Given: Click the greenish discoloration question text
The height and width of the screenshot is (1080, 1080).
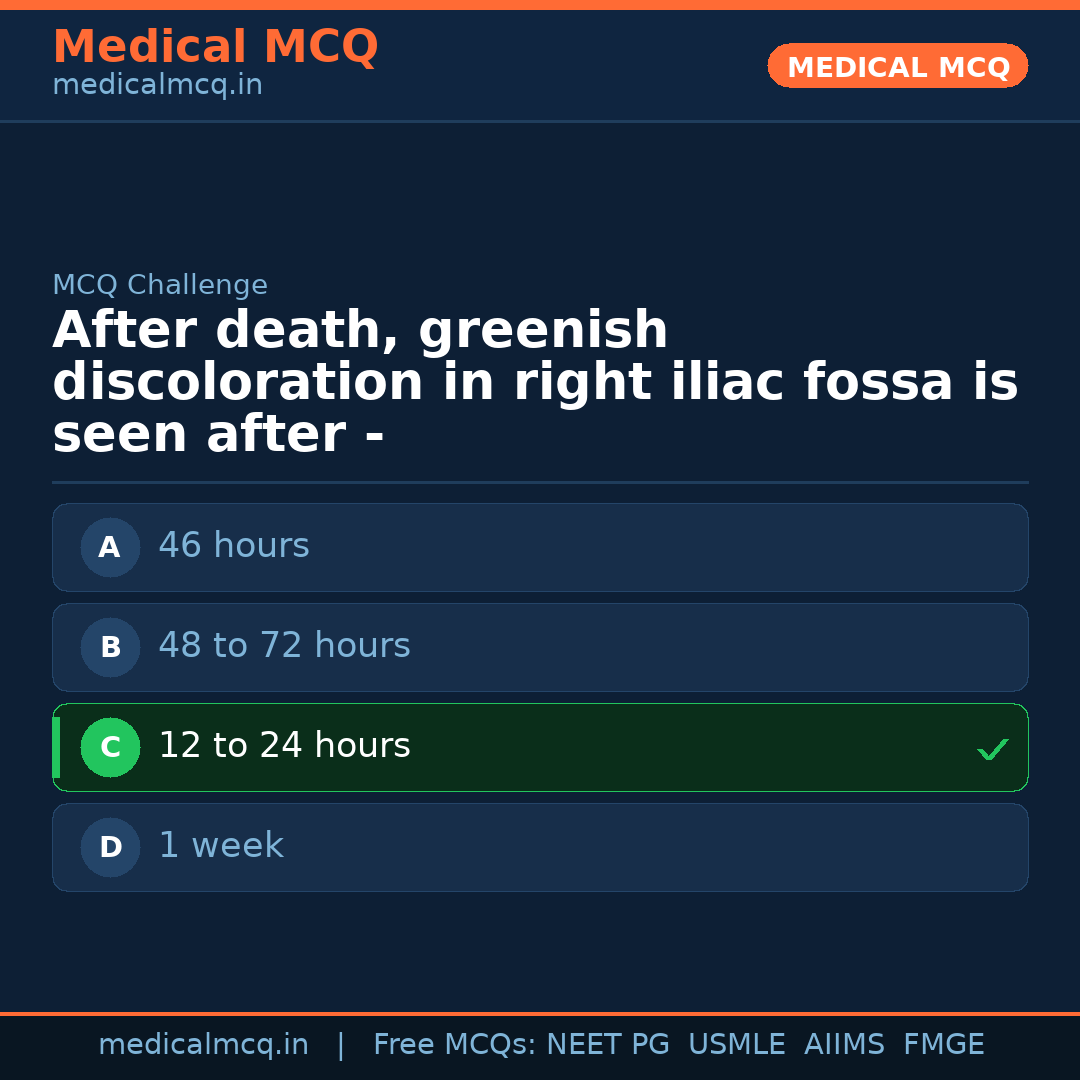Looking at the screenshot, I should point(535,383).
